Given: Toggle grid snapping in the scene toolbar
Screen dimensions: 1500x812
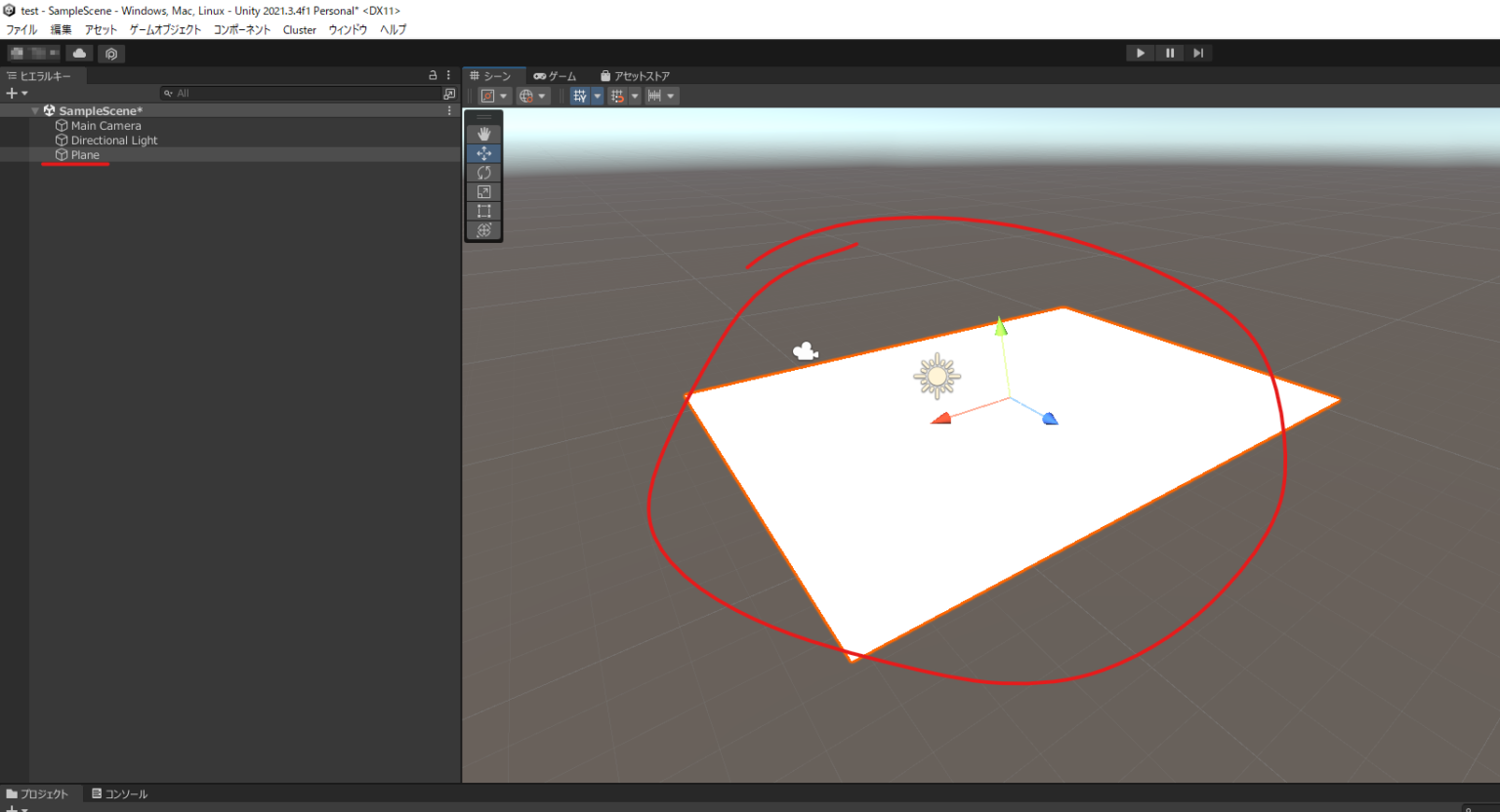Looking at the screenshot, I should [x=618, y=95].
